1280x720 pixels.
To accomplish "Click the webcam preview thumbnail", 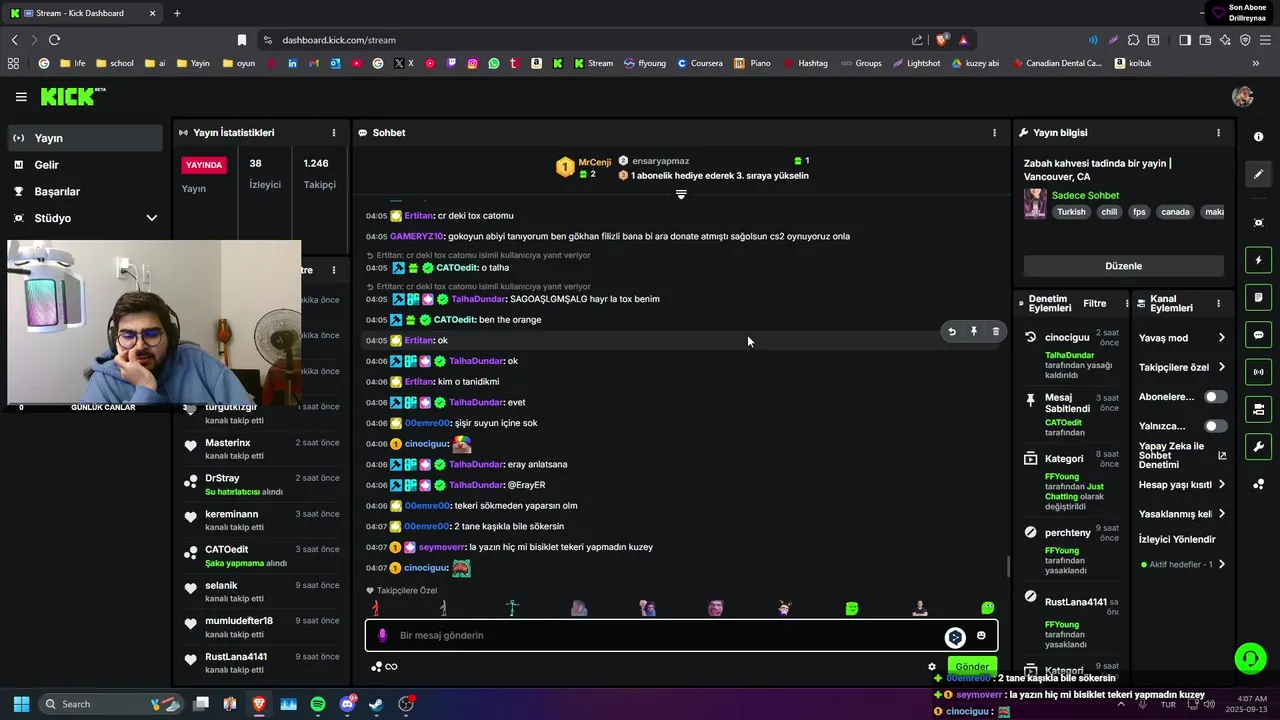I will pyautogui.click(x=154, y=322).
